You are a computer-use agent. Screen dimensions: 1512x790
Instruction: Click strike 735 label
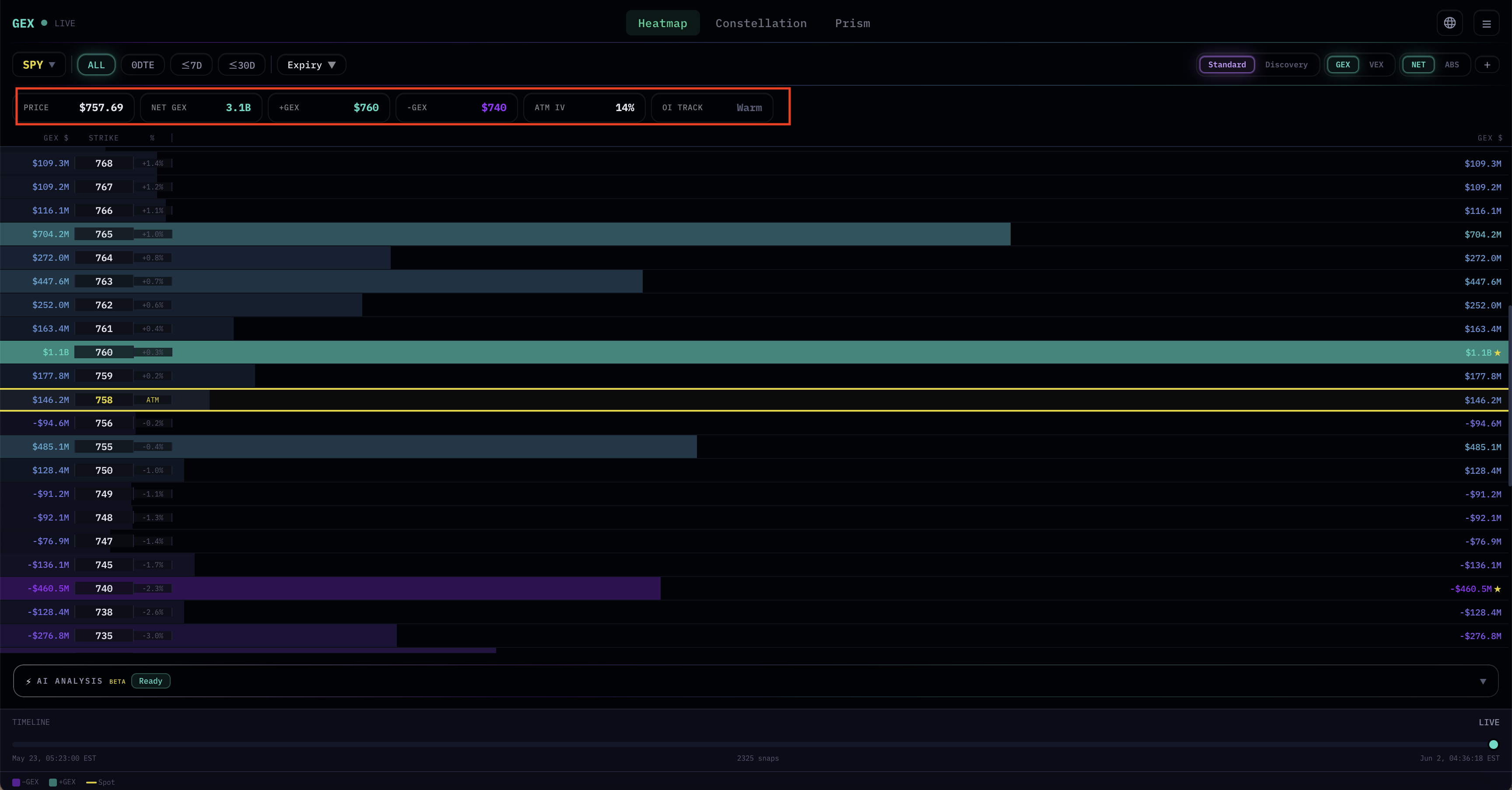click(104, 636)
